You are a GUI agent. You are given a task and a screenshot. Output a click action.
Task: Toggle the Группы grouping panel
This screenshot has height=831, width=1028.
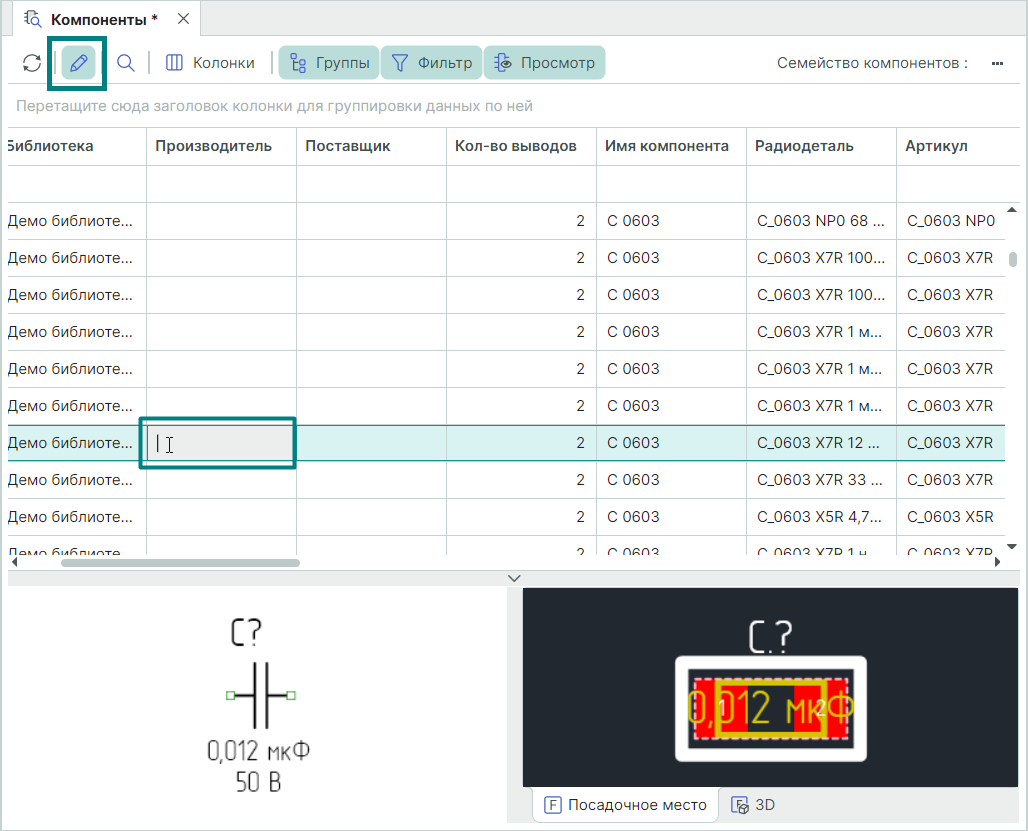pyautogui.click(x=329, y=63)
